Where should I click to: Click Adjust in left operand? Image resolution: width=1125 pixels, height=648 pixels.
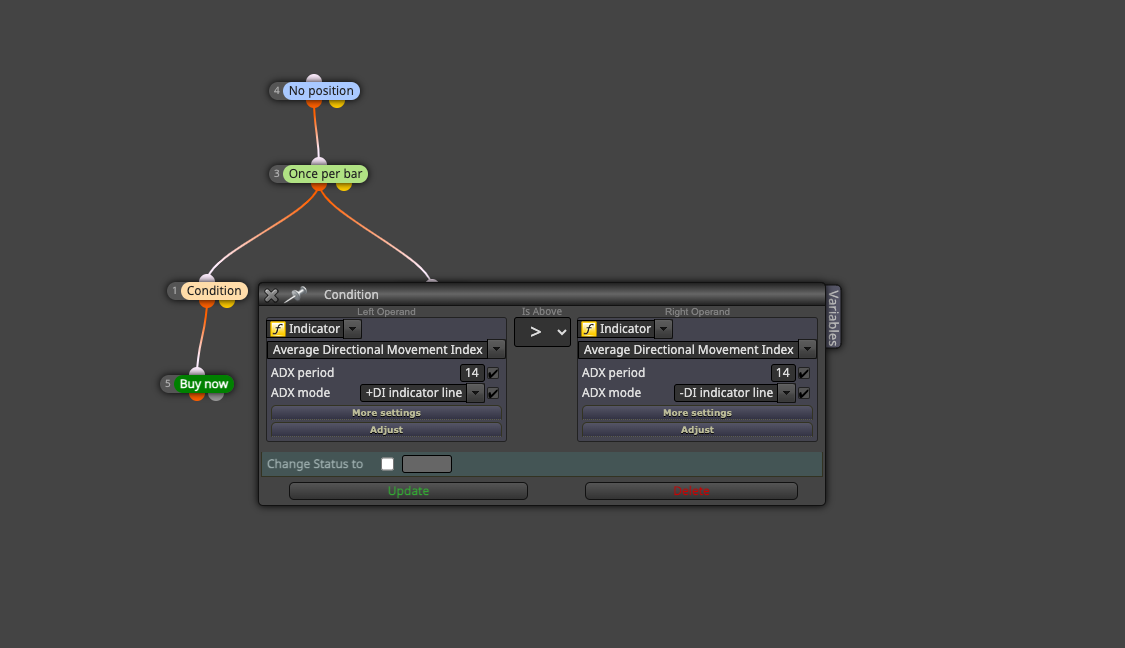coord(386,430)
